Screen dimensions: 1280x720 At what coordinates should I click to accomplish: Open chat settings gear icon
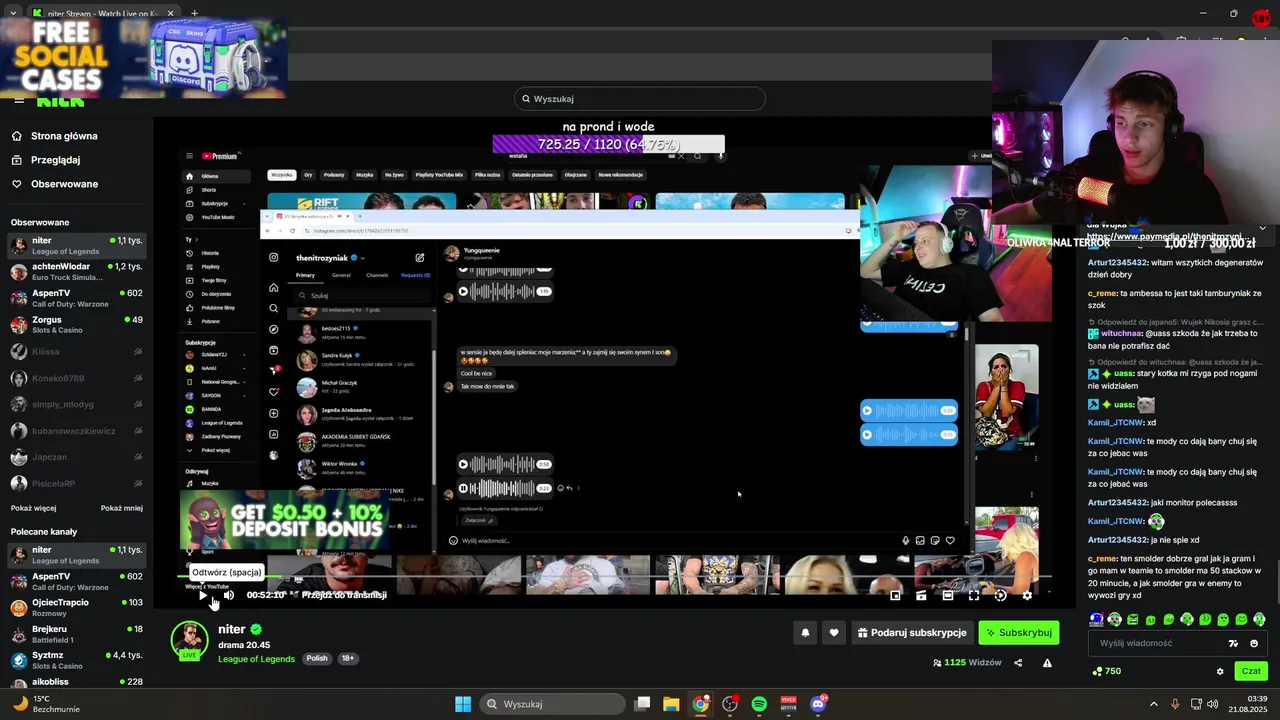tap(1219, 671)
